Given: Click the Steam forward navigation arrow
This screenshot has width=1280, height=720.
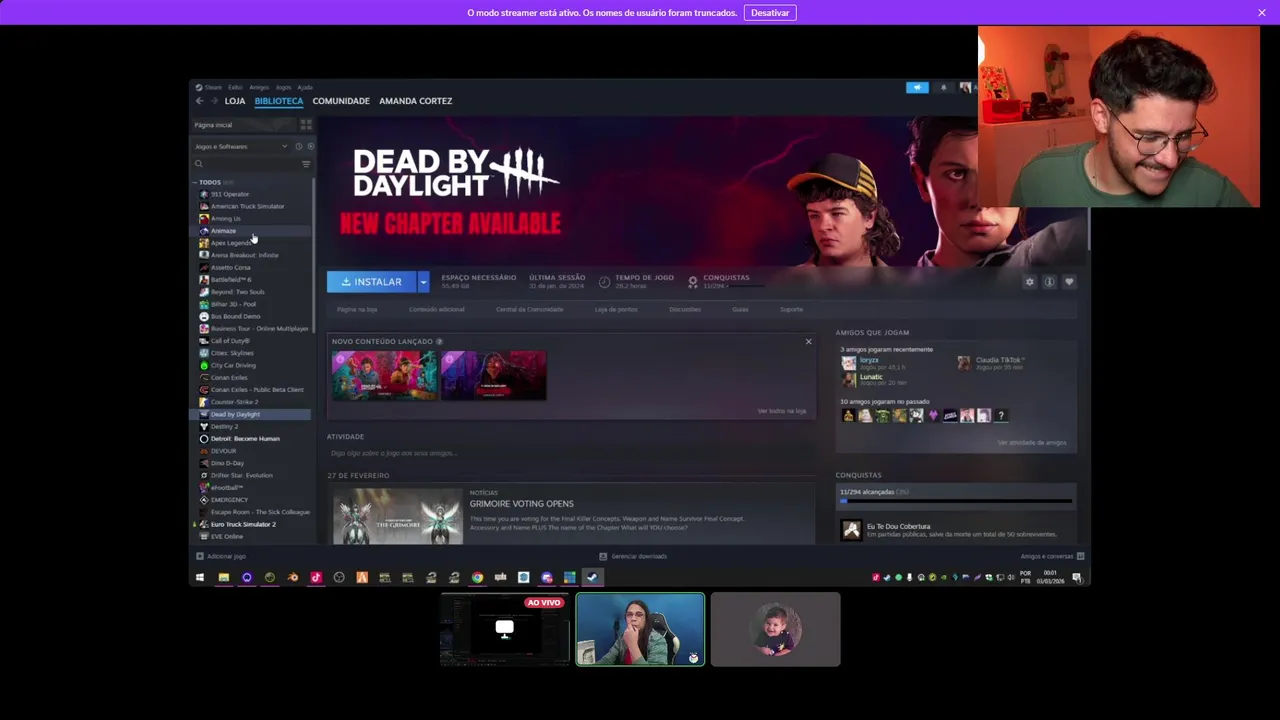Looking at the screenshot, I should click(213, 101).
